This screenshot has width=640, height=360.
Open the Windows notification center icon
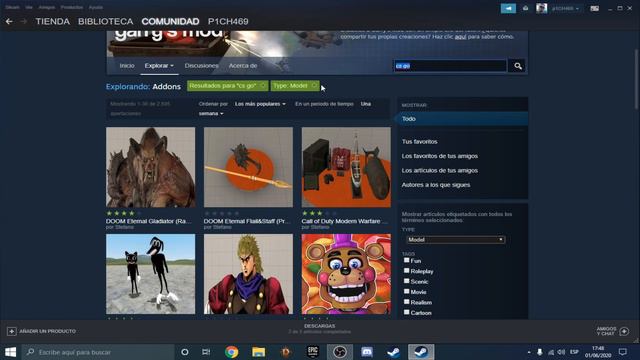point(622,352)
